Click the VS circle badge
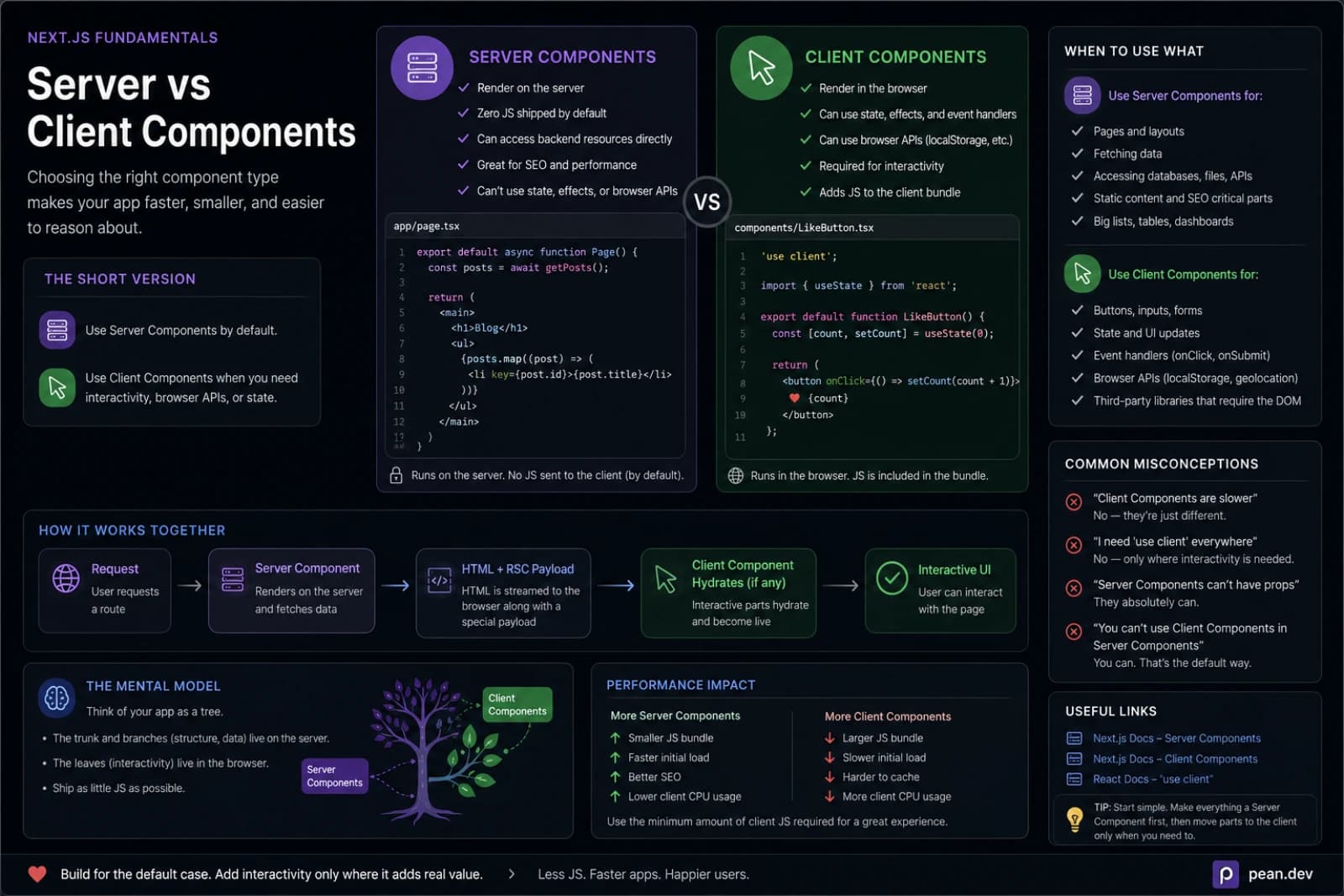The width and height of the screenshot is (1344, 896). point(707,202)
